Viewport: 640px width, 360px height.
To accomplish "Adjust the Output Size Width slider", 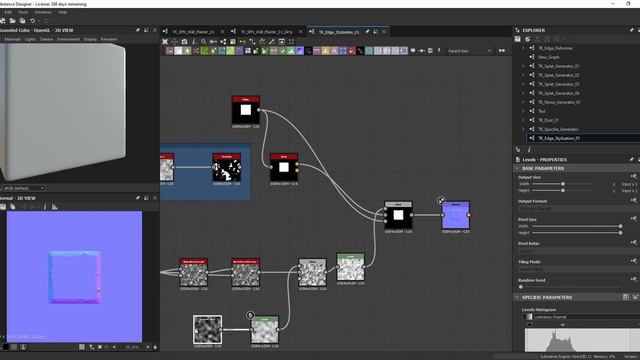I will click(562, 184).
